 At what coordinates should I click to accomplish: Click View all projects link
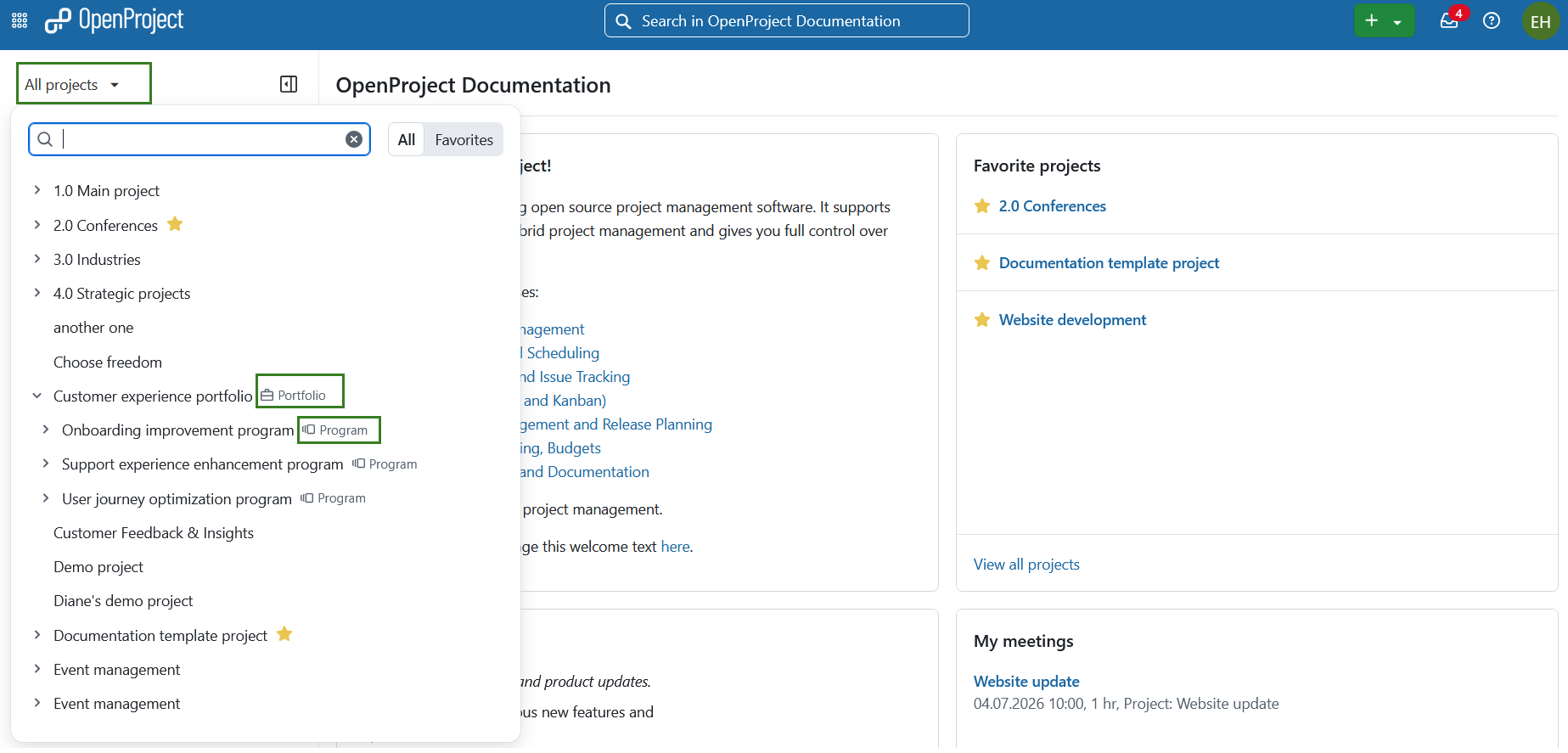(x=1026, y=565)
